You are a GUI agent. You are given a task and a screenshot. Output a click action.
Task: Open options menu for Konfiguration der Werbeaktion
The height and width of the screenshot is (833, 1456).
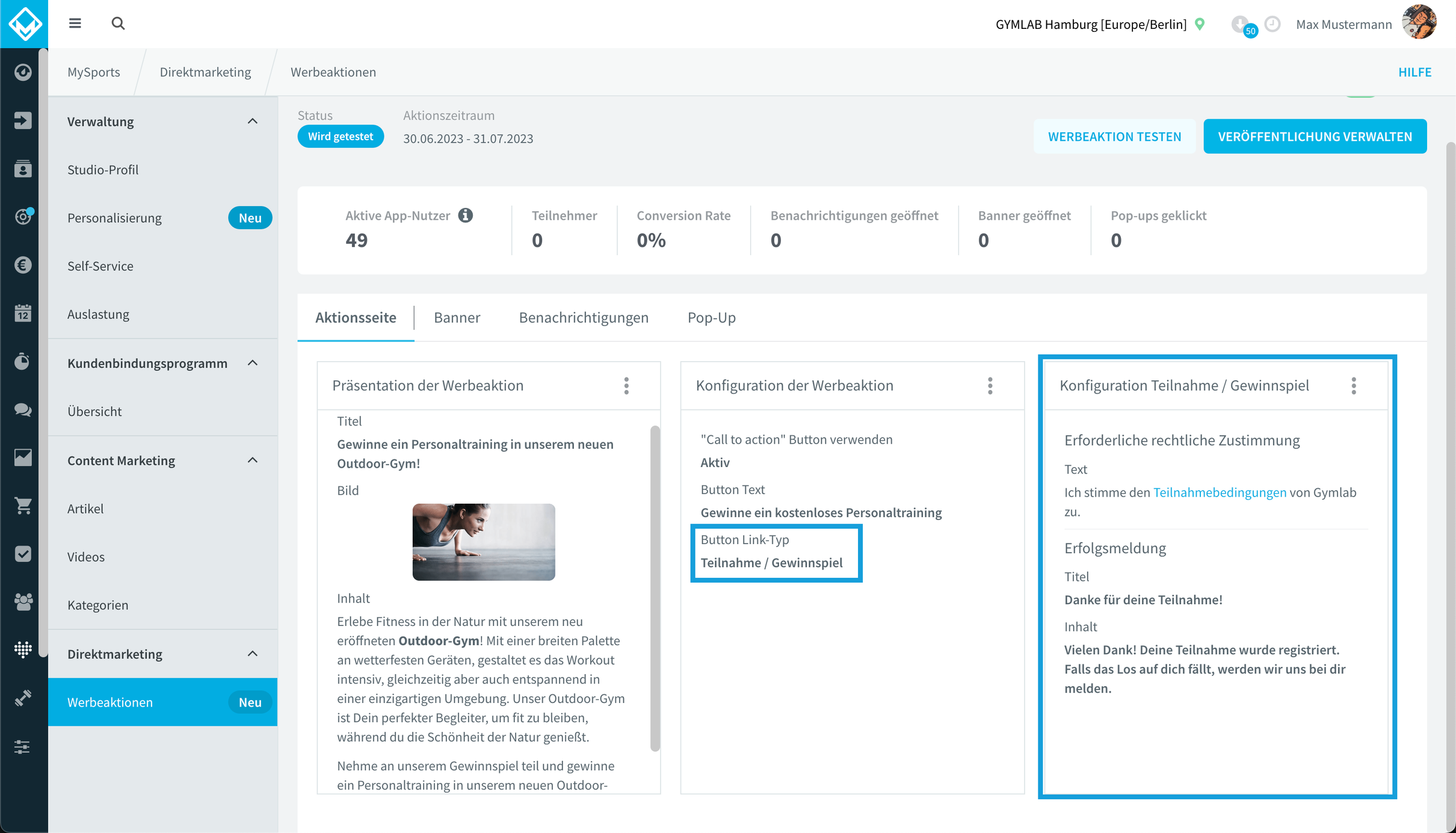pos(990,386)
